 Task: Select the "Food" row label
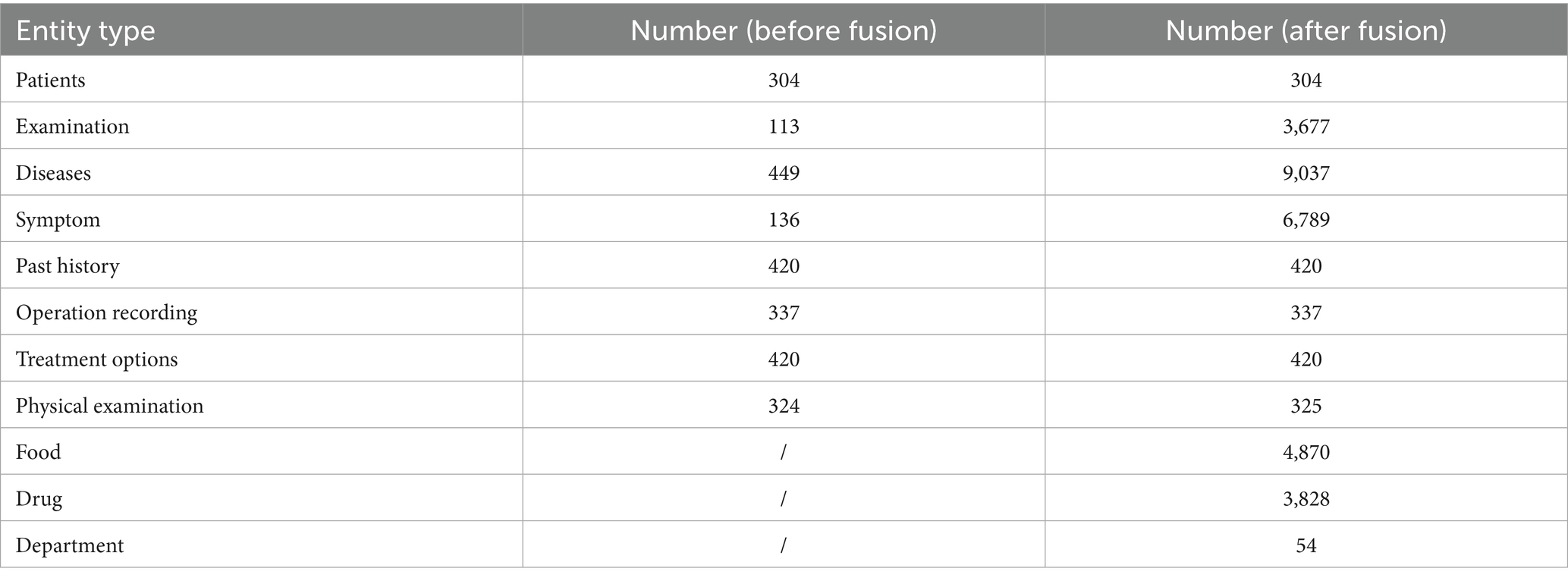coord(38,452)
